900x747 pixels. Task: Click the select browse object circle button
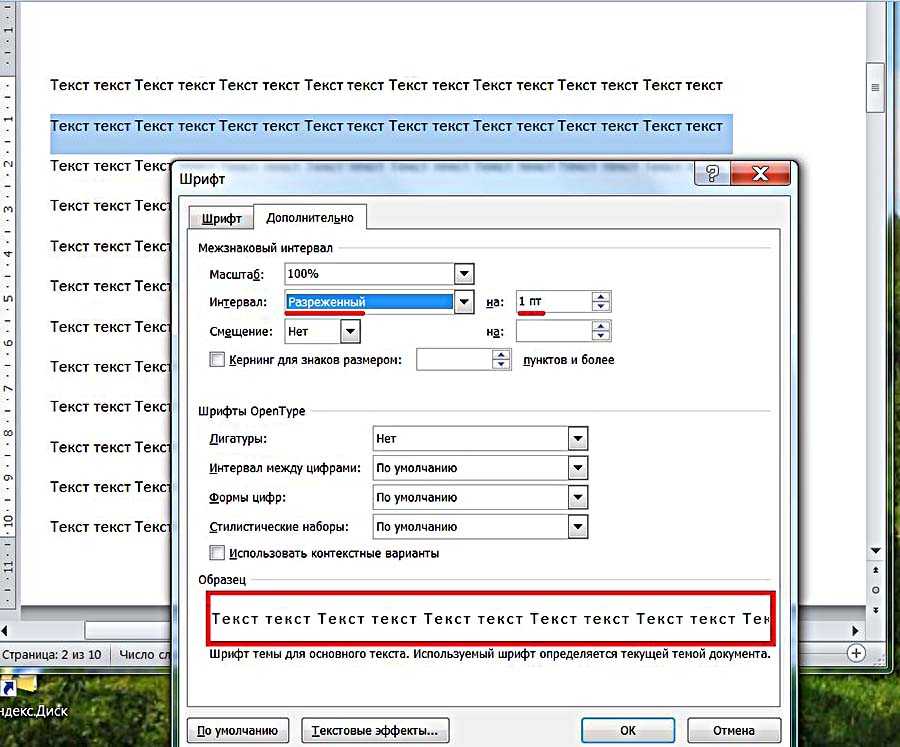tap(876, 591)
